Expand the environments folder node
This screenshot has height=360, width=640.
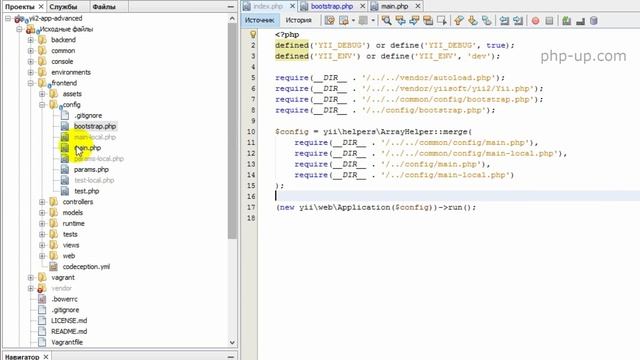click(x=31, y=73)
